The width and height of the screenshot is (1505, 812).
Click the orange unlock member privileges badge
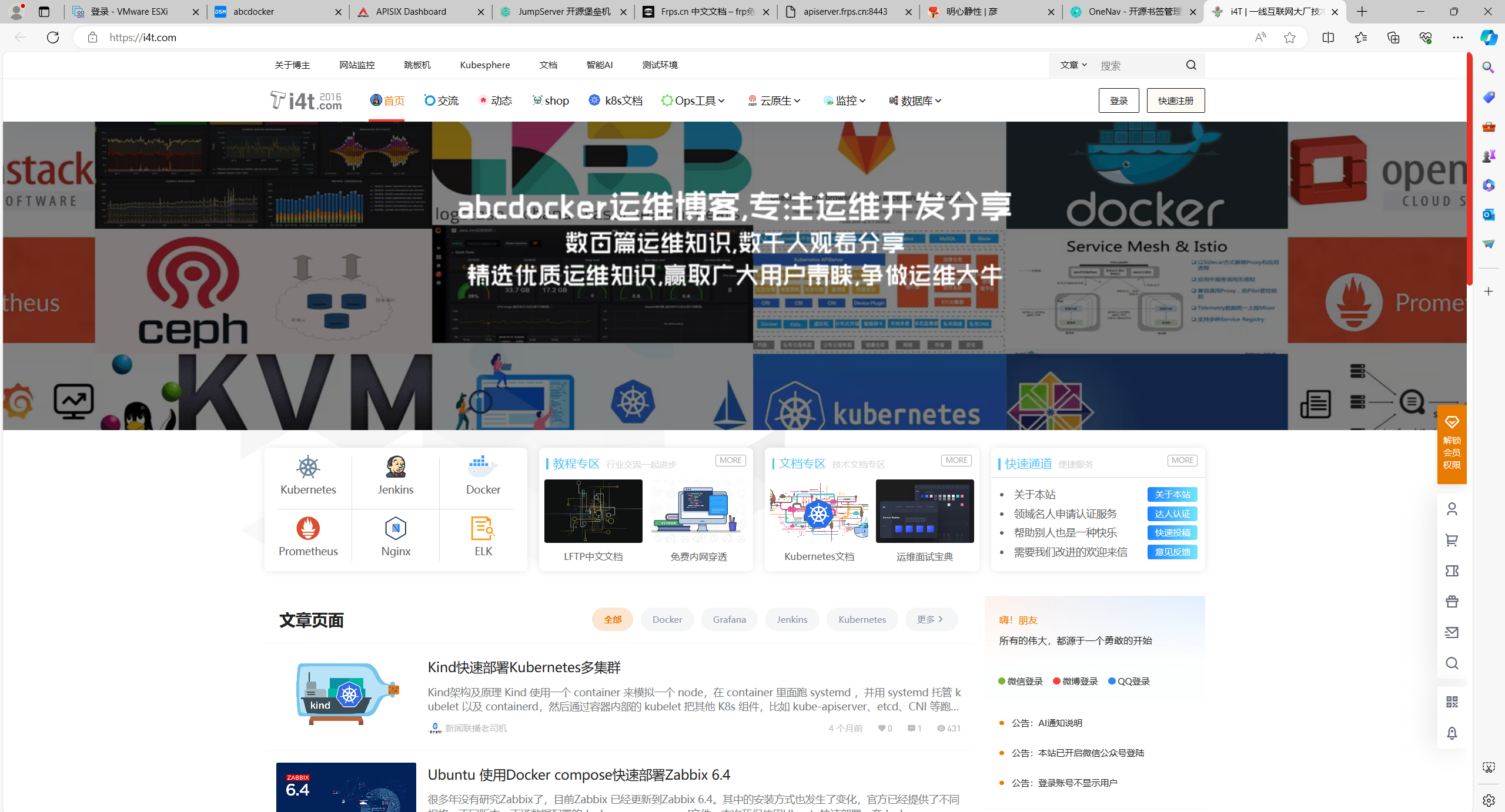[1452, 444]
